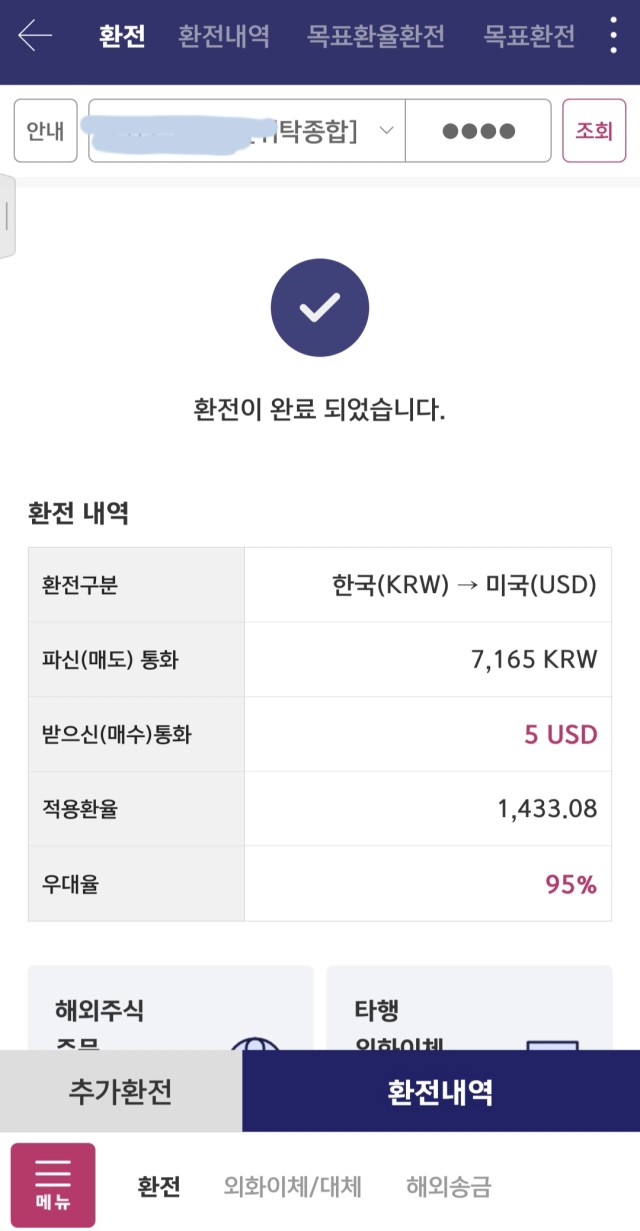Screen dimensions: 640x1231
Task: Tap the 조회 button
Action: (594, 130)
